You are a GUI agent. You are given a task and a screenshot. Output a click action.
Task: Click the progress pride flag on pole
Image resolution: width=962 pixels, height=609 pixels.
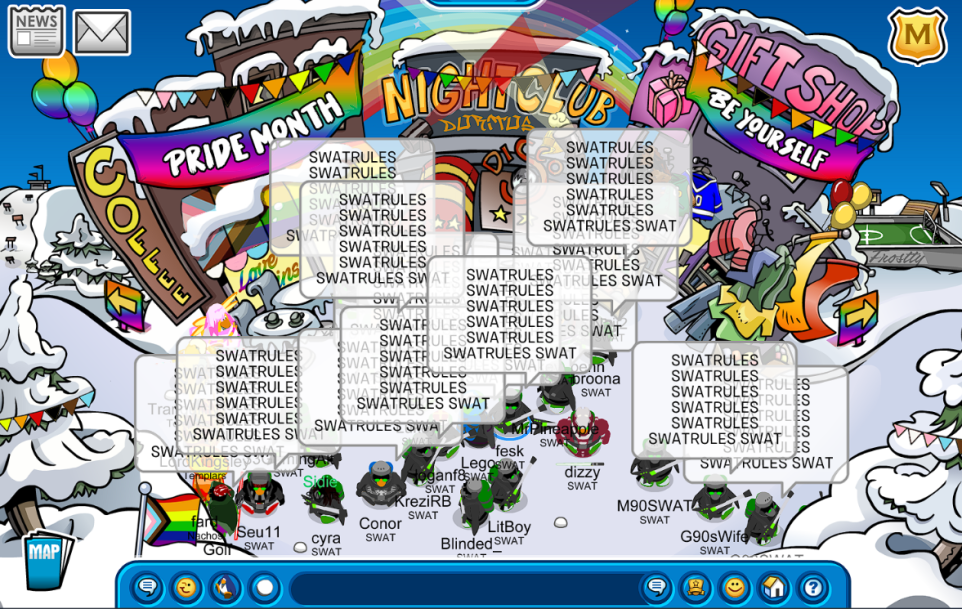(171, 519)
